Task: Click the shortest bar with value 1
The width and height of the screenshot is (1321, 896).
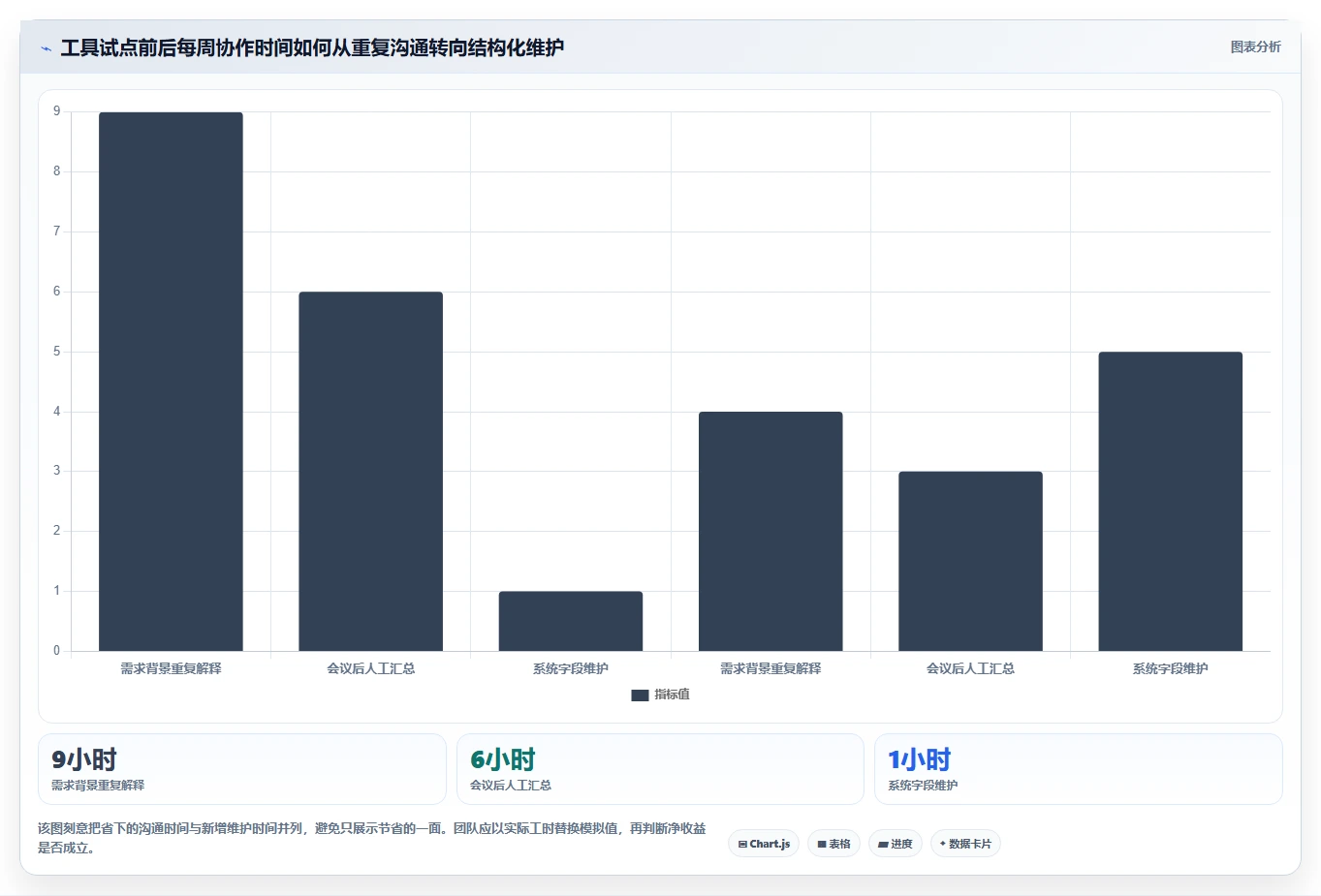Action: (571, 621)
